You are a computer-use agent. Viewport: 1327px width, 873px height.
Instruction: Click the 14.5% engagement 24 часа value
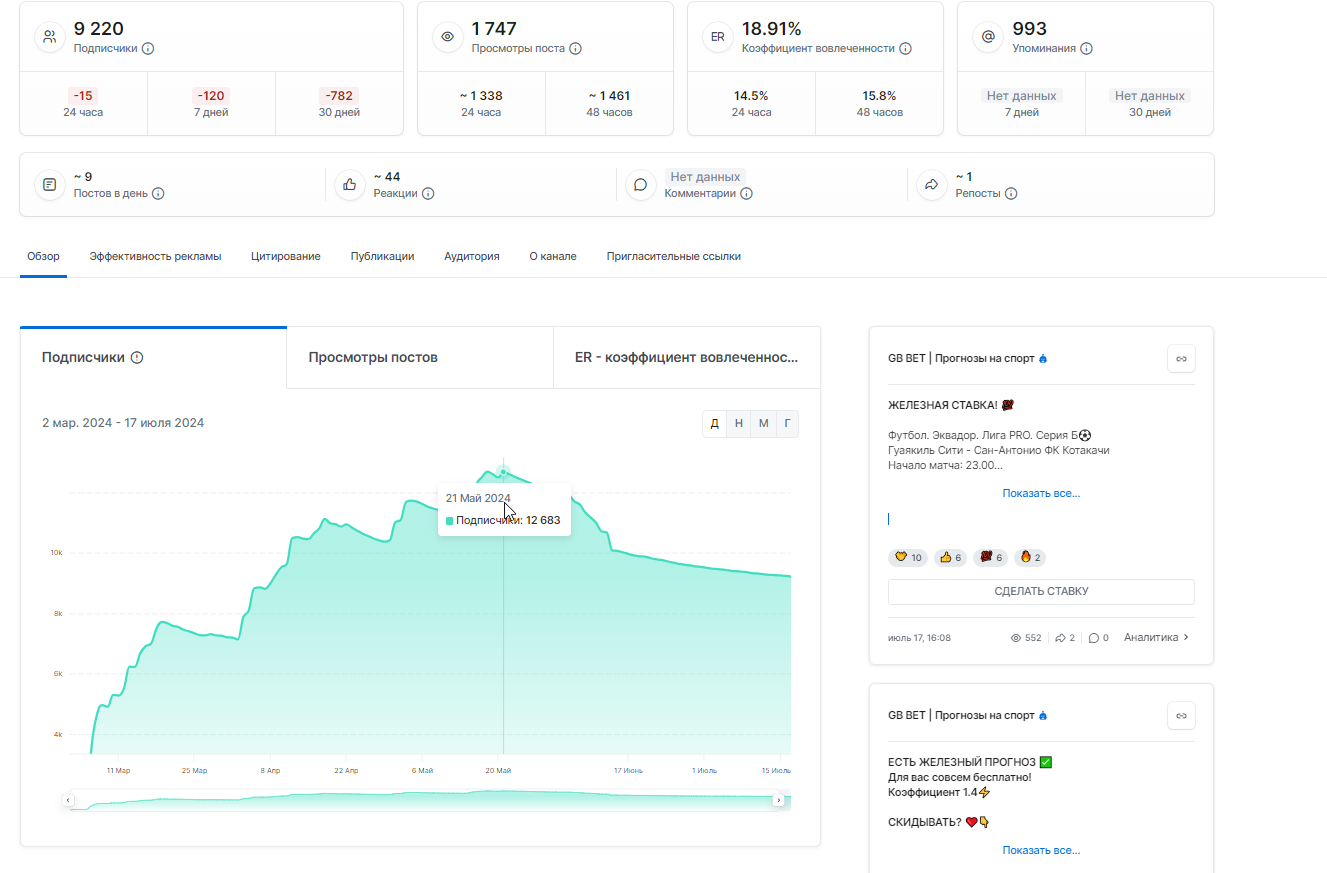pyautogui.click(x=751, y=96)
